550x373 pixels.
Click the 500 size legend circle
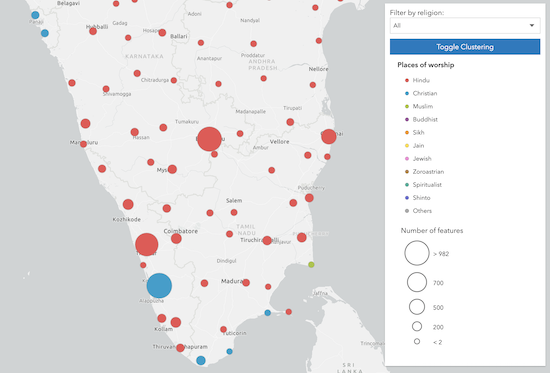[417, 307]
